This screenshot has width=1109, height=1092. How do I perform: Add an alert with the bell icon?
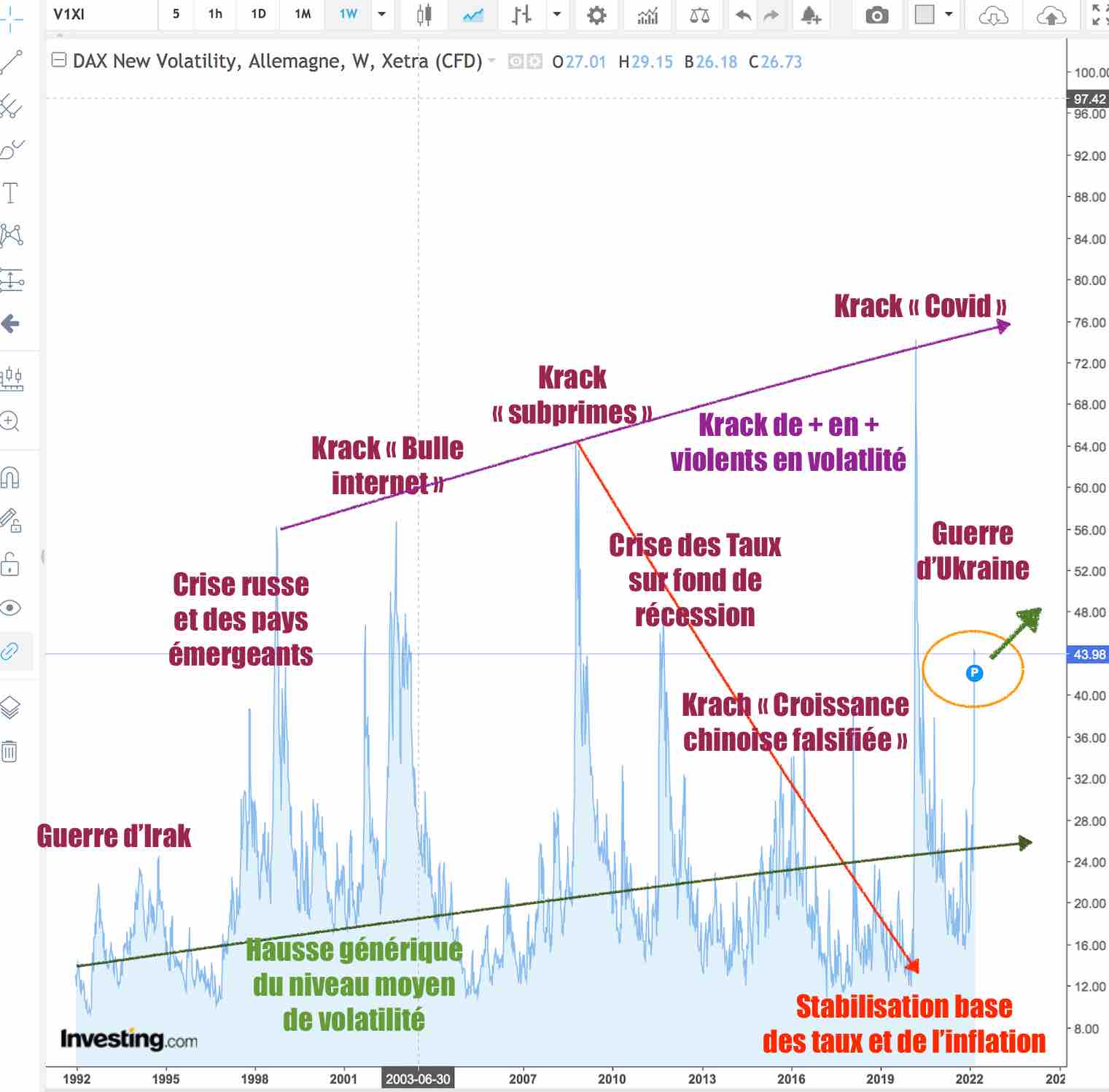(x=811, y=15)
